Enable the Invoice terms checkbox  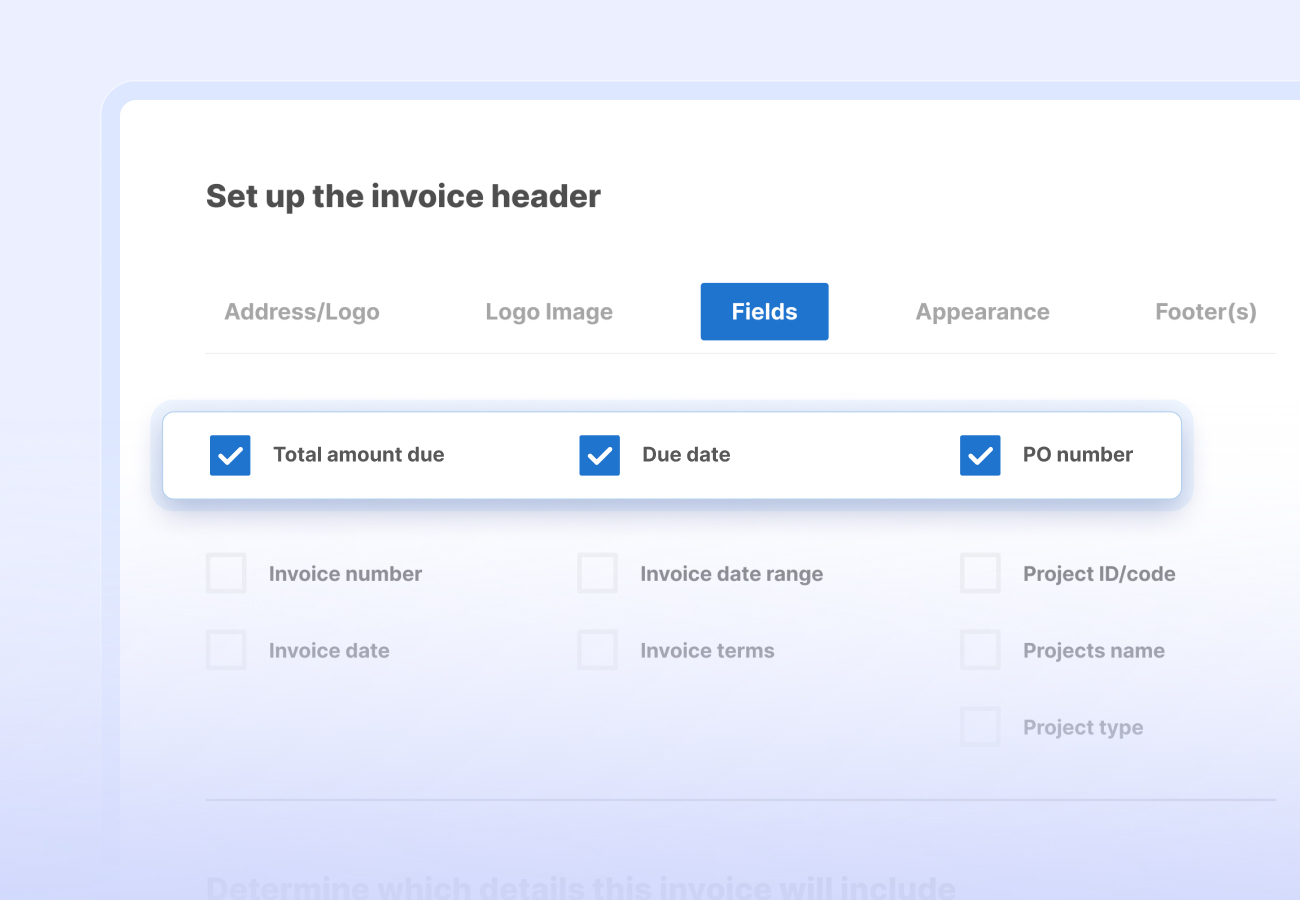pos(597,650)
